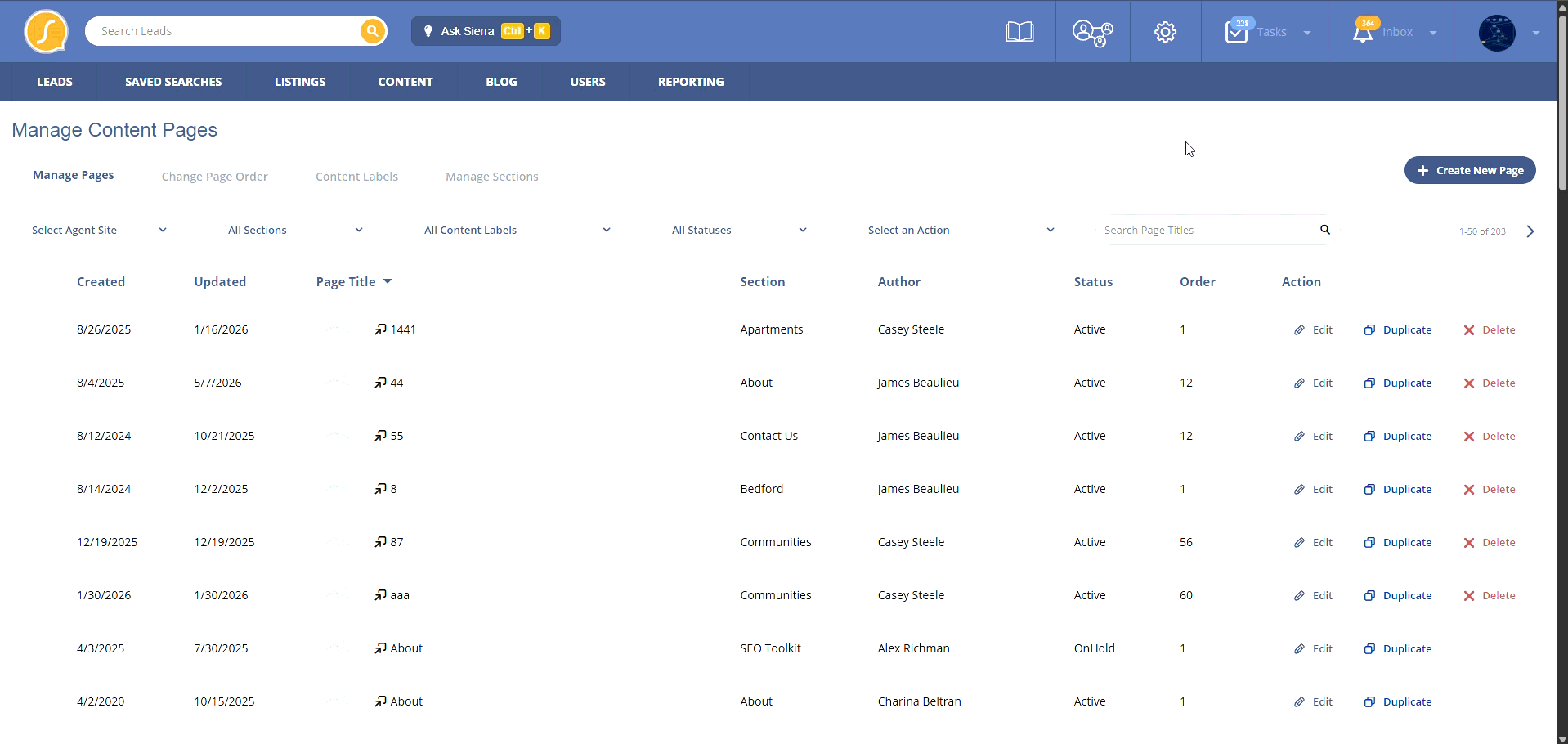Open All Statuses dropdown
The image size is (1568, 744).
739,230
